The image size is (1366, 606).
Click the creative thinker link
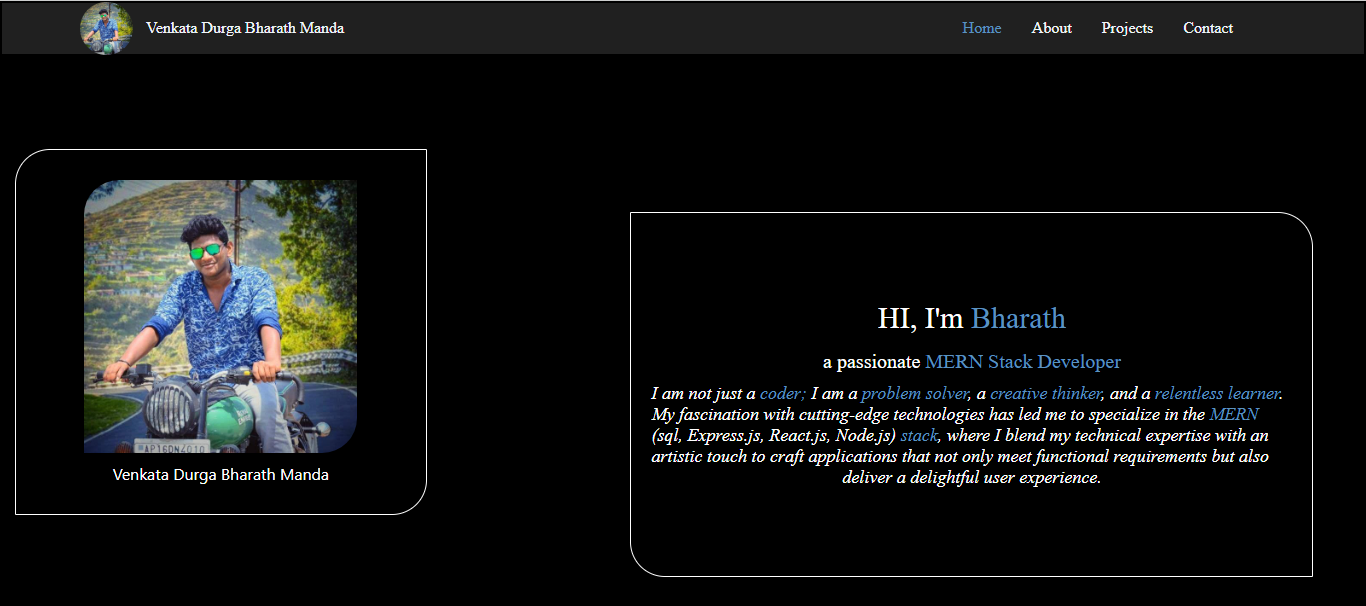1047,393
